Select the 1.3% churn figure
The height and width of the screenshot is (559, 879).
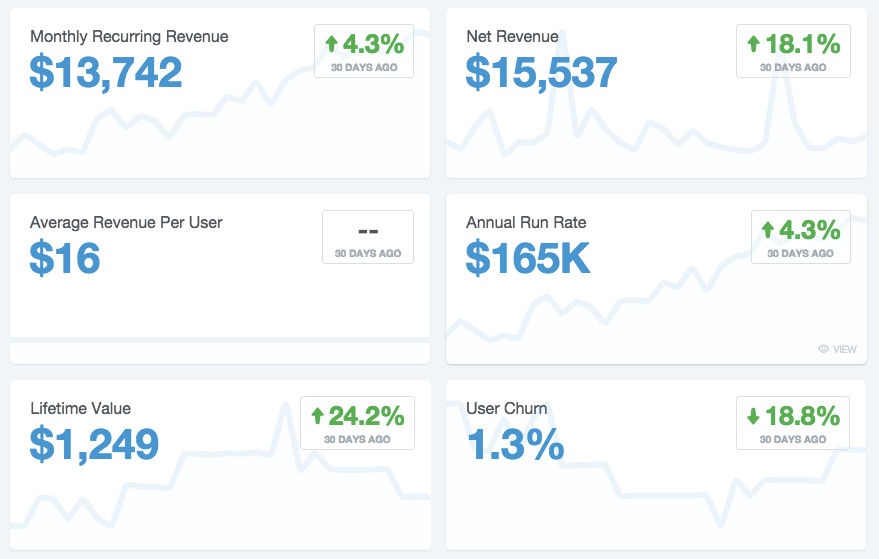coord(515,444)
